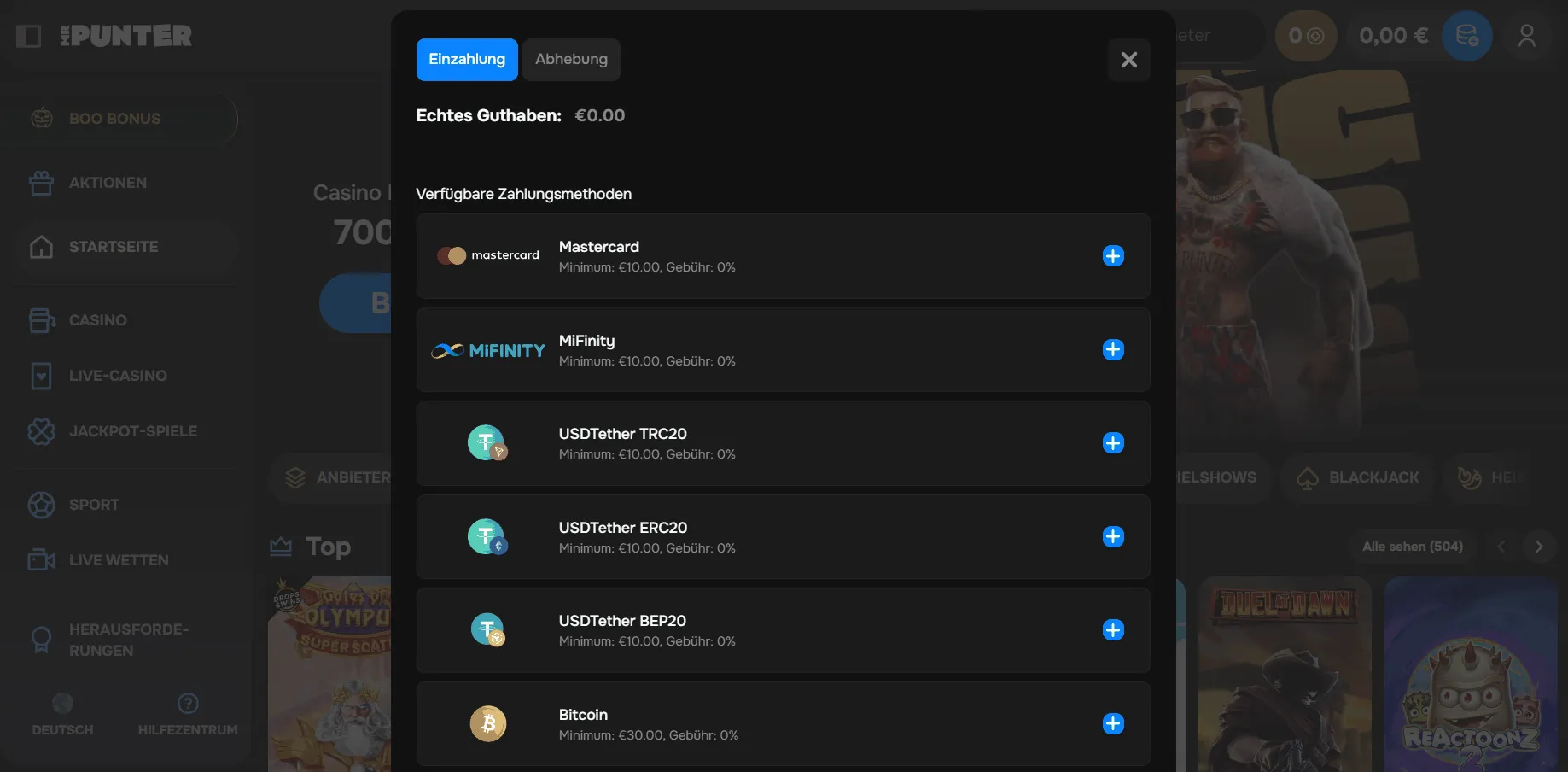This screenshot has height=772, width=1568.
Task: Switch to the Abhebung tab
Action: coord(571,60)
